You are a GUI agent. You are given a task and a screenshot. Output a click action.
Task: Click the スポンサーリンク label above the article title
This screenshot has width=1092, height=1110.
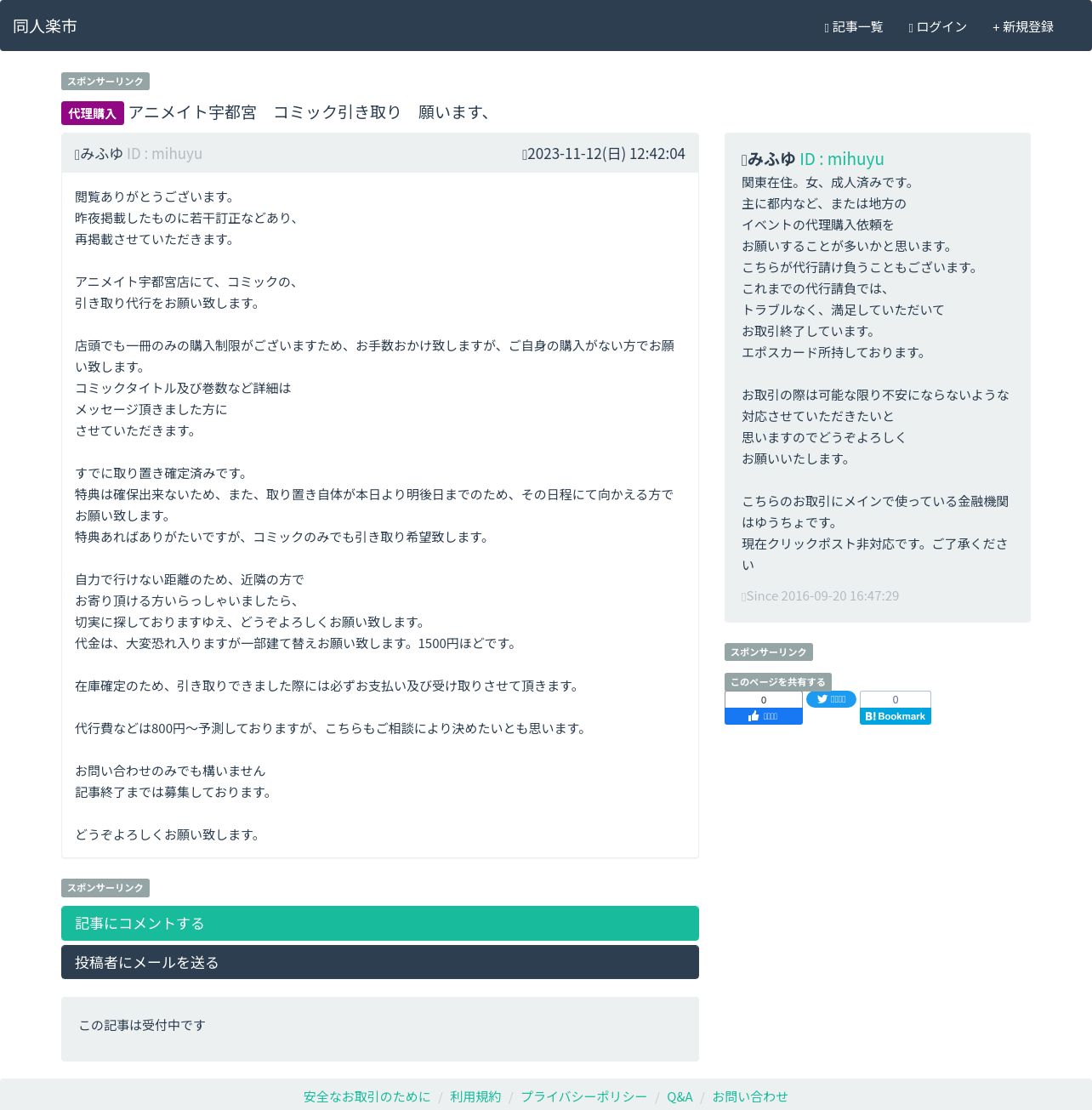(105, 81)
